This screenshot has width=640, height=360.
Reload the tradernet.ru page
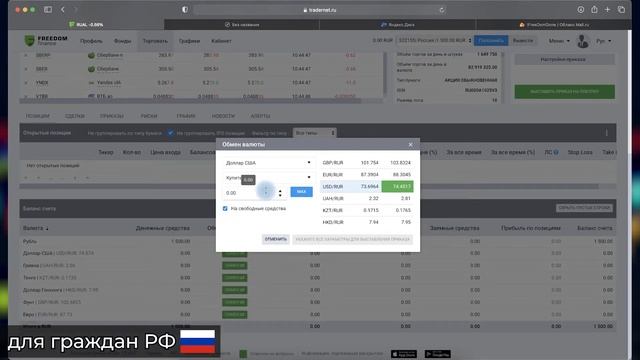click(442, 10)
